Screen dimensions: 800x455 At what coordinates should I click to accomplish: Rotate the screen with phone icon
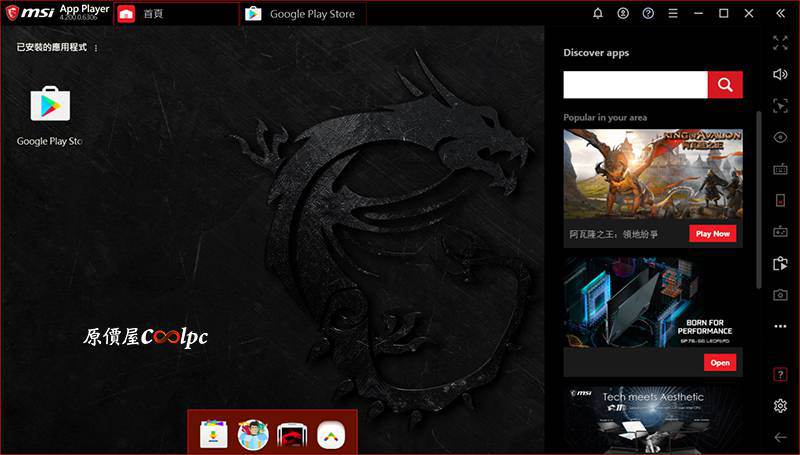point(780,200)
